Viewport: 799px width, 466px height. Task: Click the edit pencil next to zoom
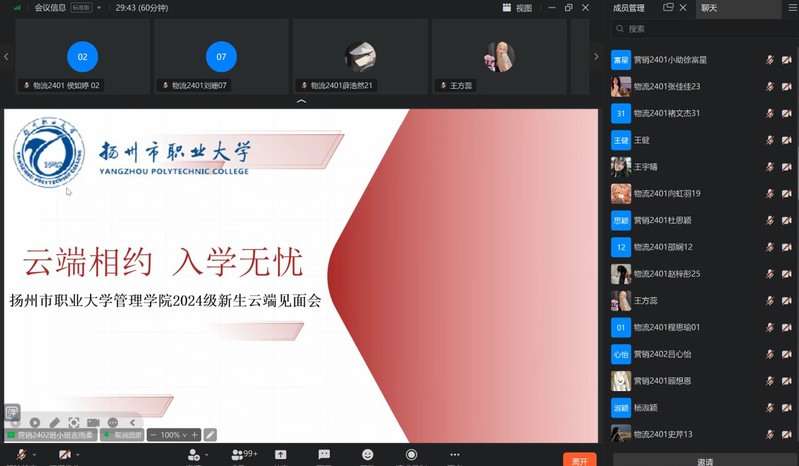[x=210, y=435]
